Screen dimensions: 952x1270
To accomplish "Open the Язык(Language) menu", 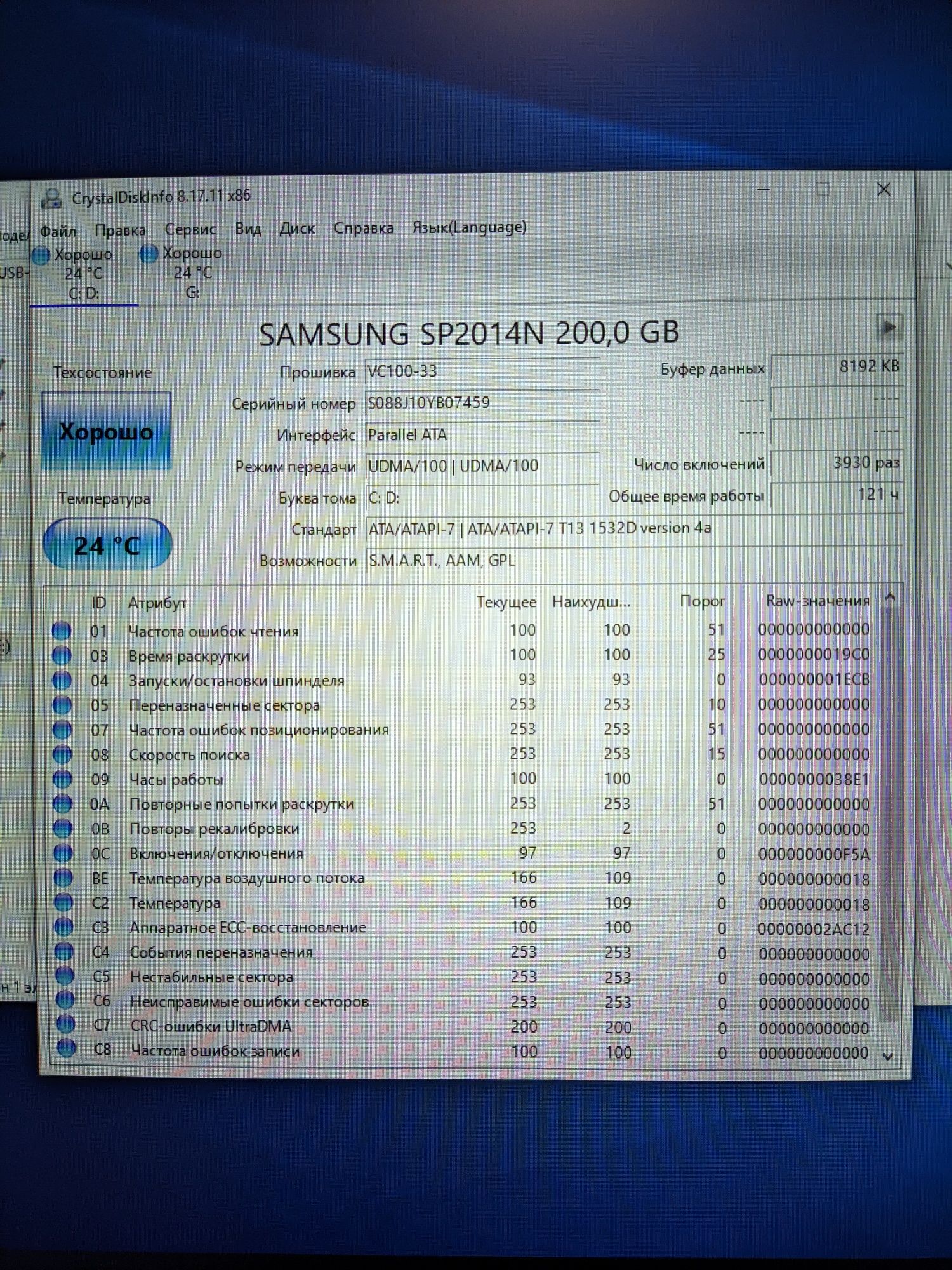I will tap(469, 227).
